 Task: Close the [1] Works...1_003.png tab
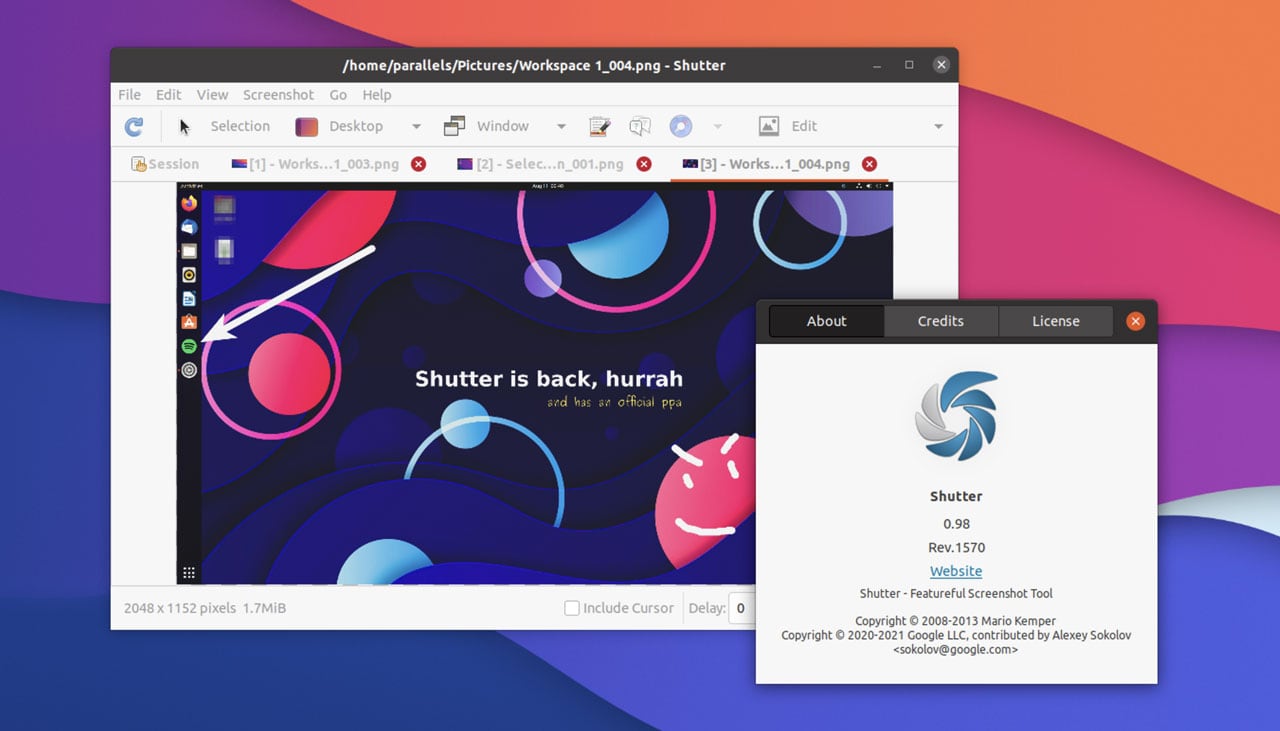click(x=418, y=164)
